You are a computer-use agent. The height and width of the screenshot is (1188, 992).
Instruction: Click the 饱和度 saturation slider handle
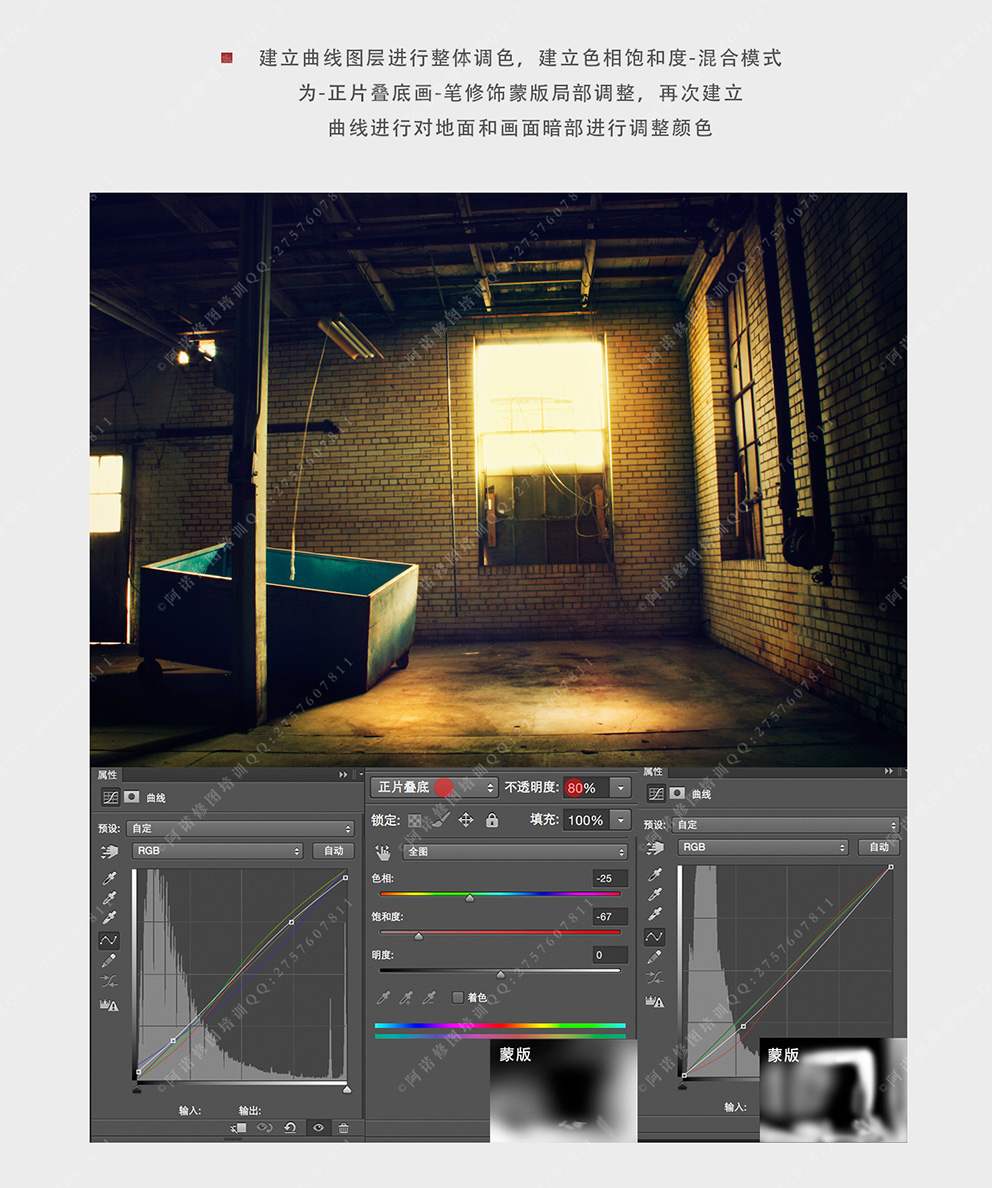(x=418, y=936)
